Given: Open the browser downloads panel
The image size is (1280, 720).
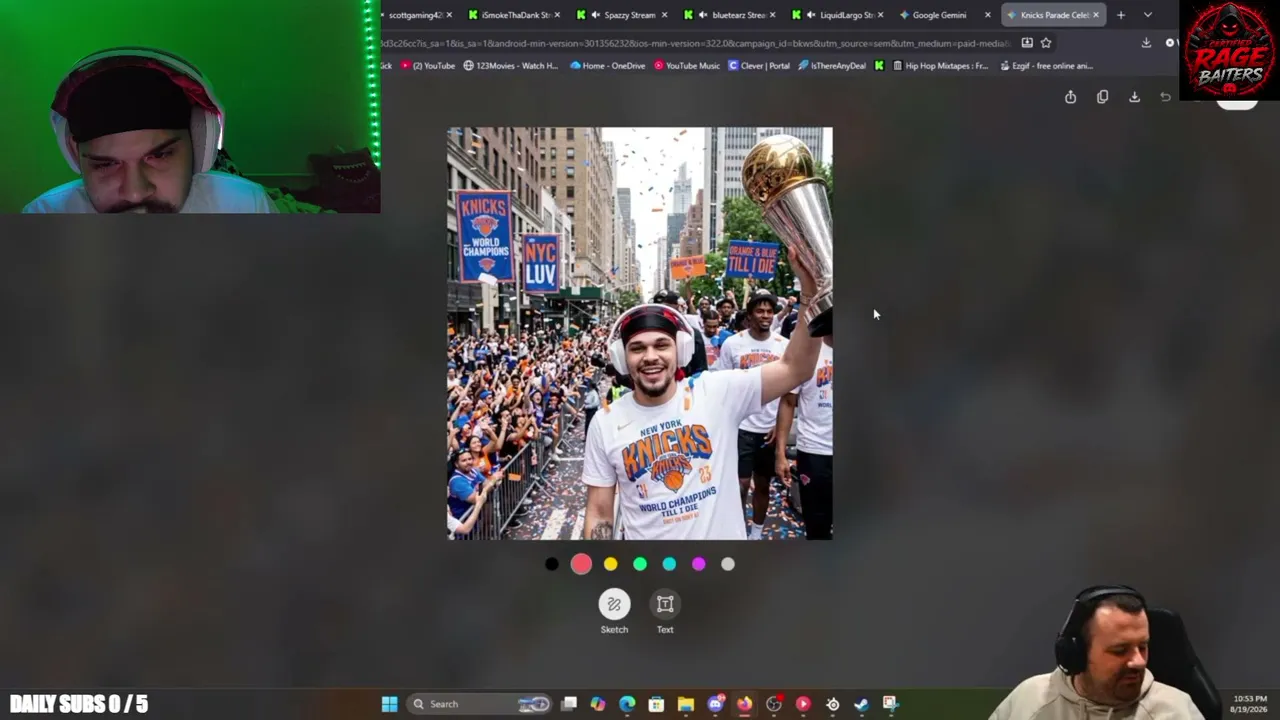Looking at the screenshot, I should [1146, 43].
